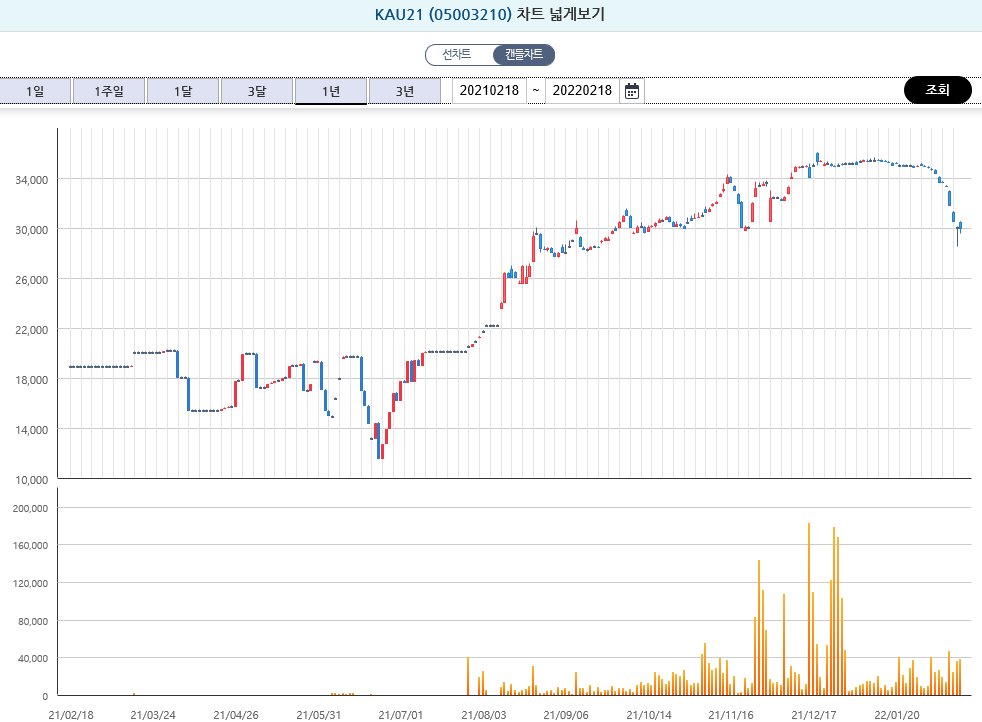This screenshot has height=722, width=982.
Task: Click the 22/01/20 date axis label
Action: [x=897, y=715]
